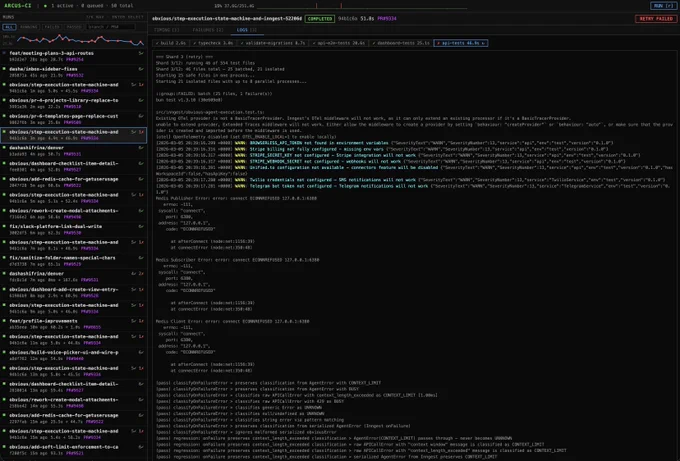Click log line 'Redis Publisher Error'
680x461 pixels.
(x=236, y=198)
